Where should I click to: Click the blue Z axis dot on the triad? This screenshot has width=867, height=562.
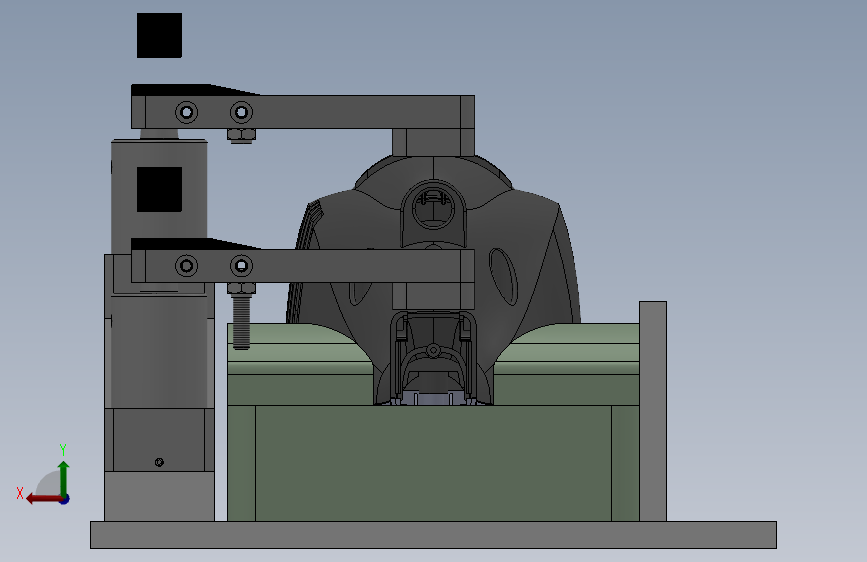65,499
